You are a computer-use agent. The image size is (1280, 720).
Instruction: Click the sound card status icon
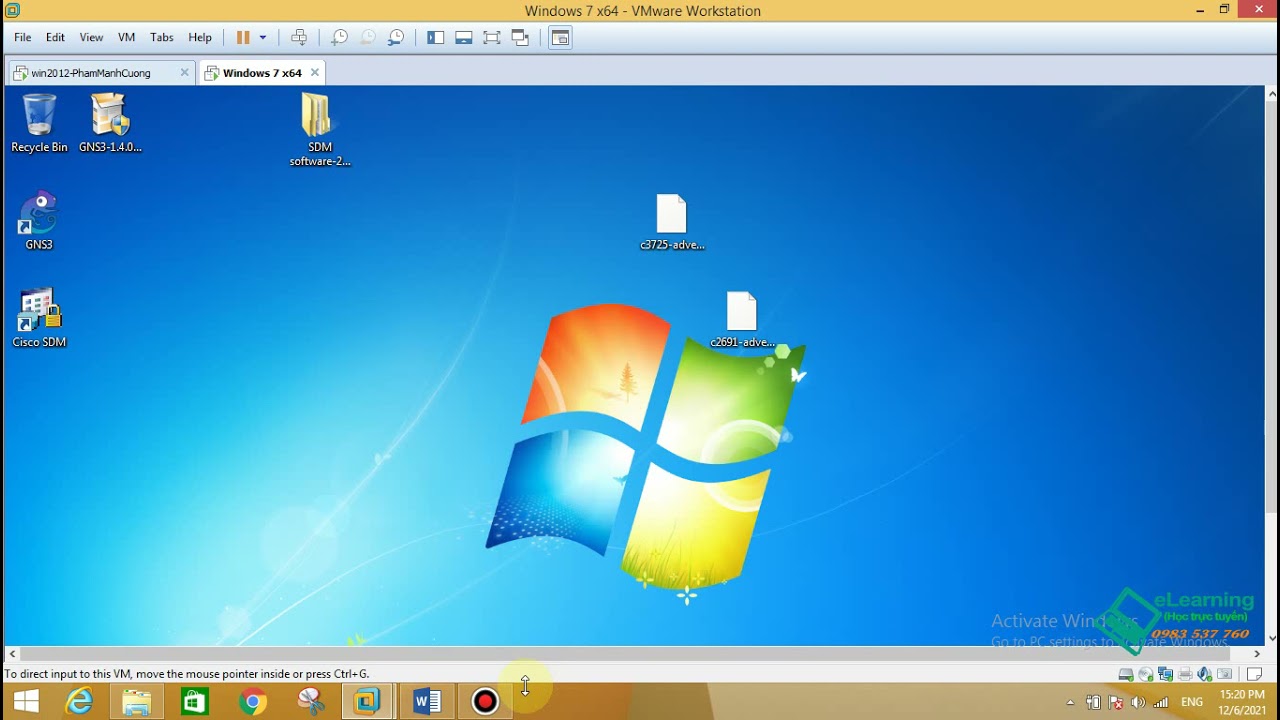1204,674
